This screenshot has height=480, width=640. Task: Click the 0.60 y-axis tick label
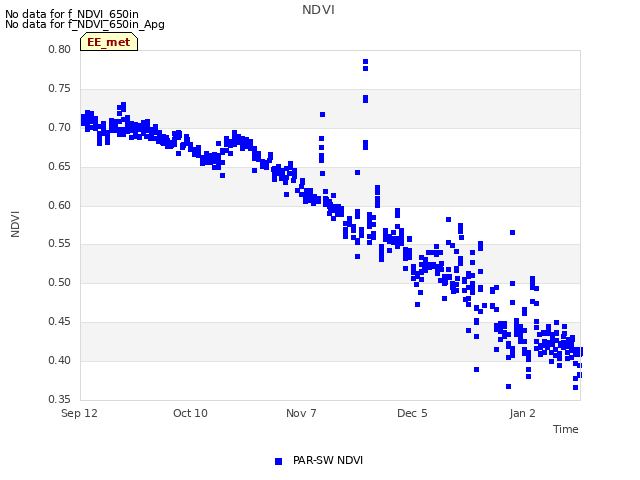60,205
